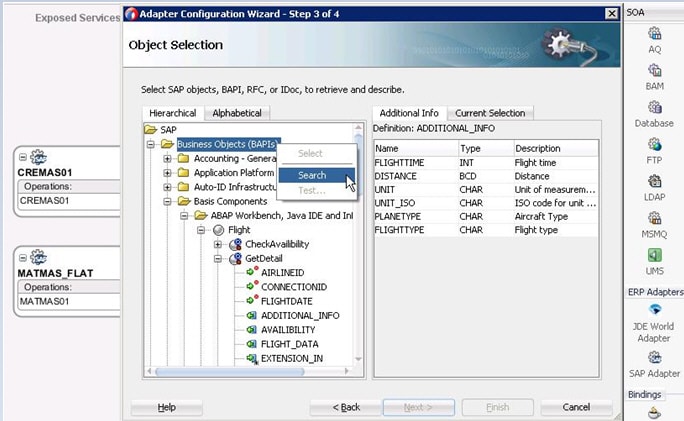Click the MATMAS_FLAT service gear icon
This screenshot has height=421, width=684.
(x=38, y=257)
